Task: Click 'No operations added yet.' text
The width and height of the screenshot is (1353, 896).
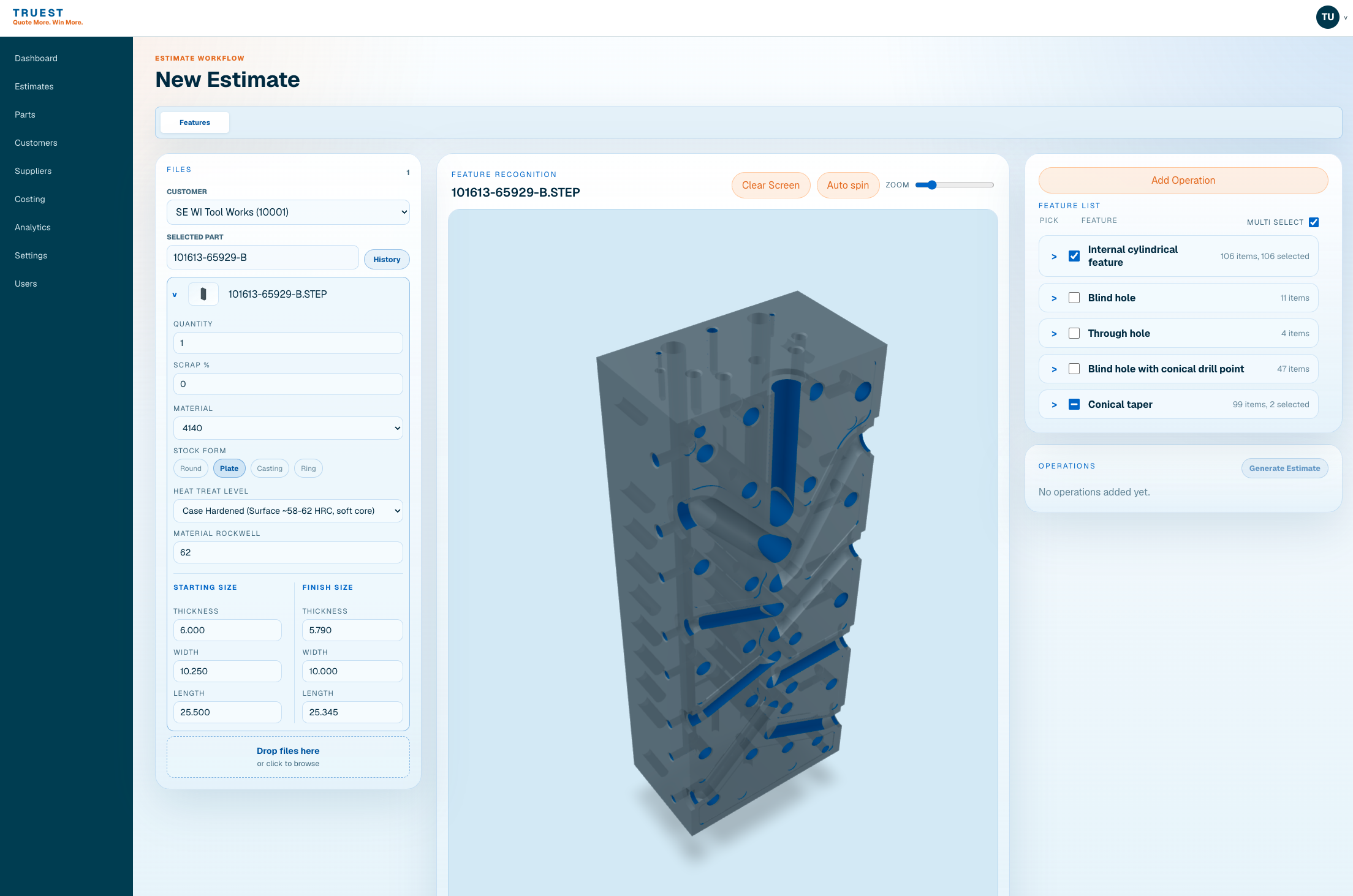Action: [1094, 492]
